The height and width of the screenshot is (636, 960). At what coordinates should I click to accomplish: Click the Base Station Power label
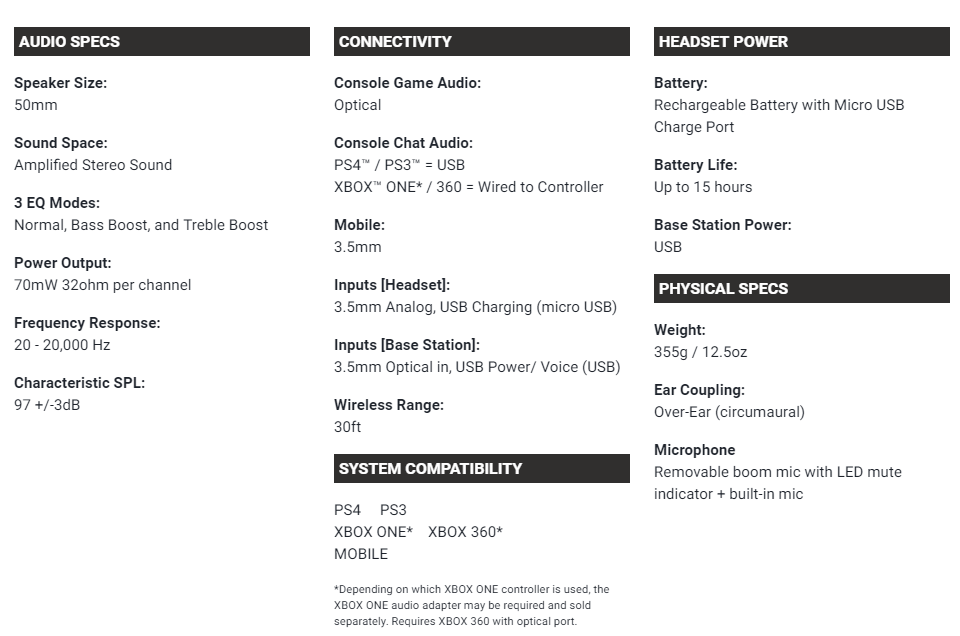point(722,225)
